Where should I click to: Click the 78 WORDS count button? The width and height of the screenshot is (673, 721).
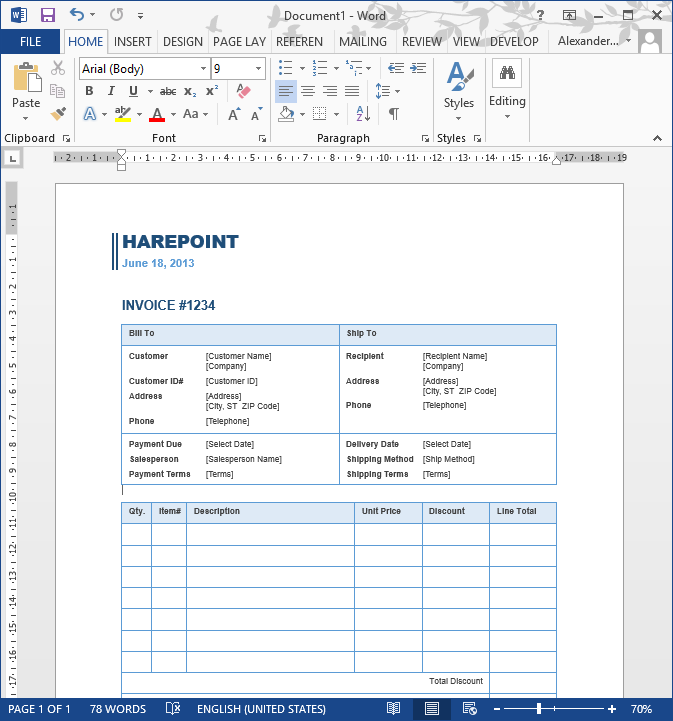[x=118, y=709]
